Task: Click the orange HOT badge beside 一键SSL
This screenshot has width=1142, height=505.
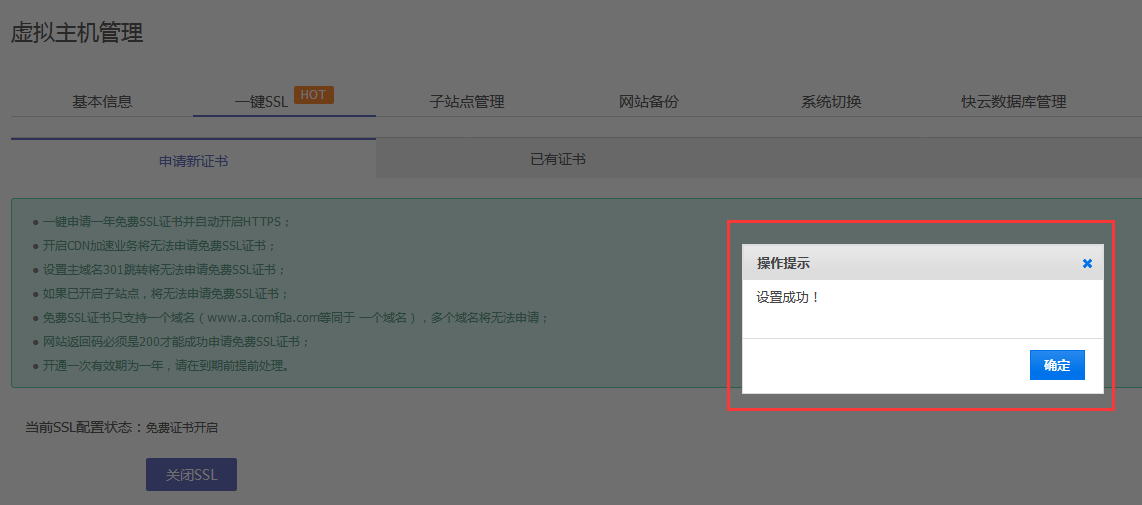Action: click(x=313, y=95)
